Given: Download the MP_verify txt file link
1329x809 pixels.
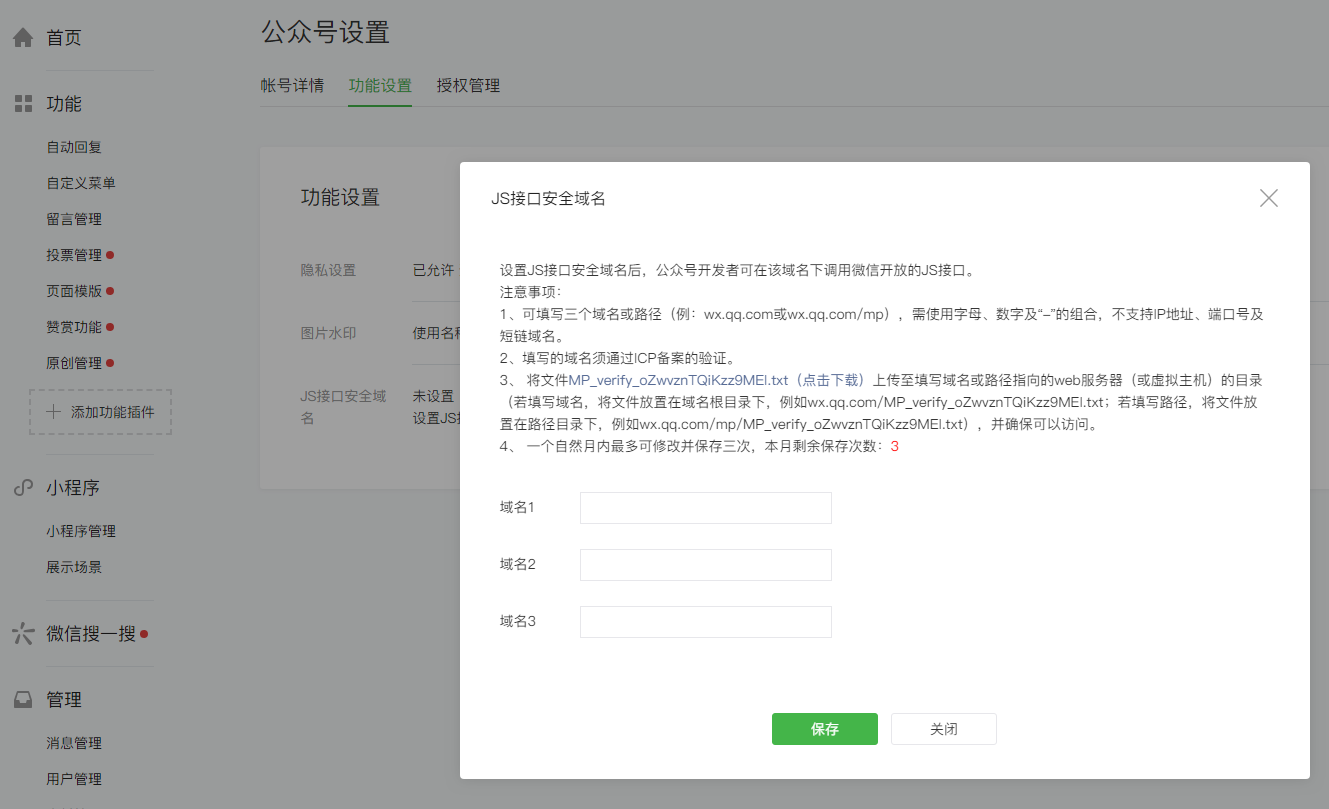Looking at the screenshot, I should coord(717,380).
